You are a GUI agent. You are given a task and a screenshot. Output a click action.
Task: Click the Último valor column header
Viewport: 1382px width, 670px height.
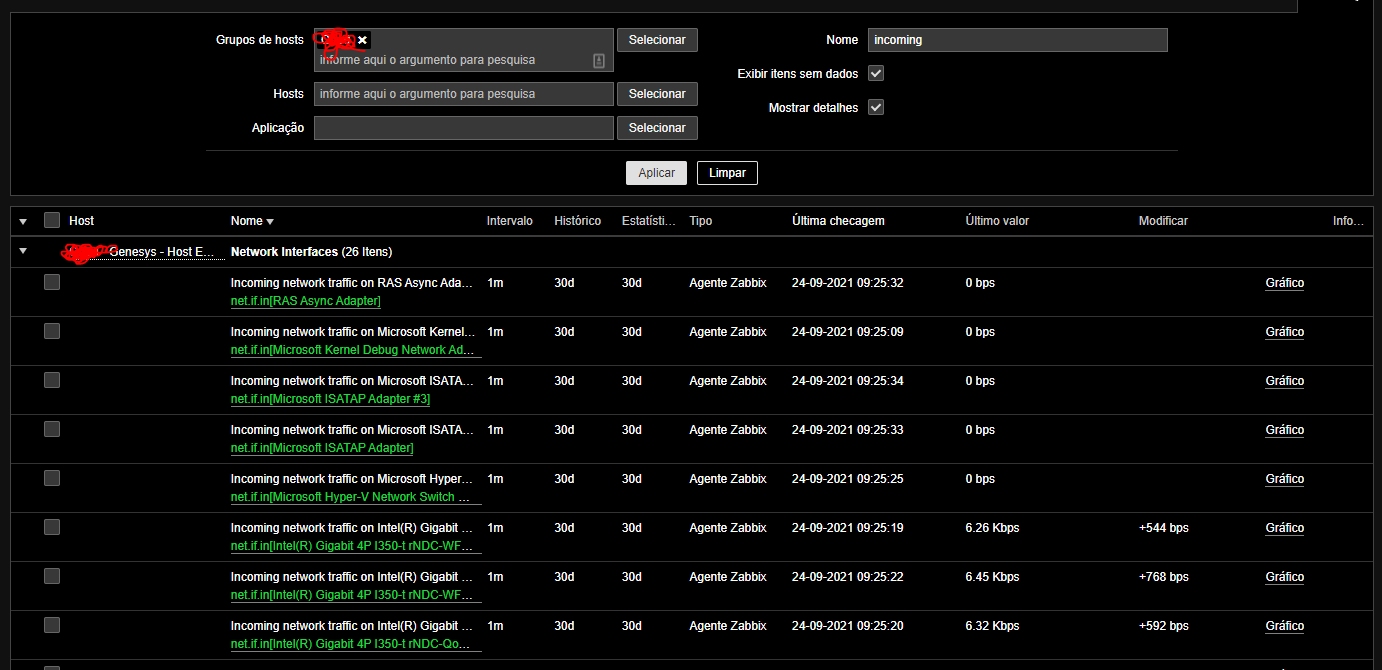(997, 221)
